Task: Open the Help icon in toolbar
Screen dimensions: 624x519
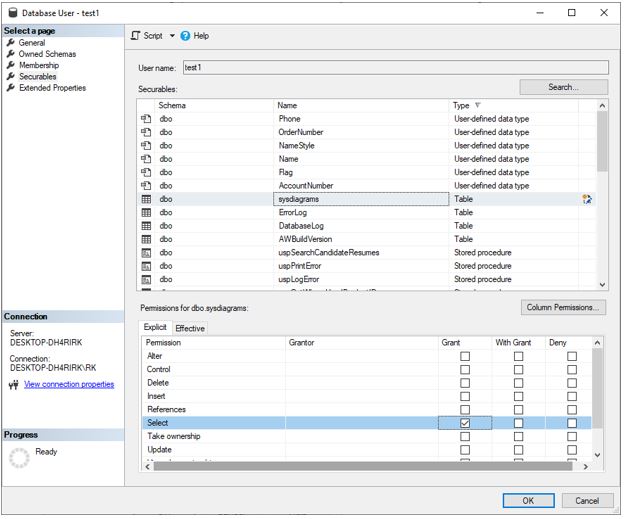Action: [x=186, y=36]
